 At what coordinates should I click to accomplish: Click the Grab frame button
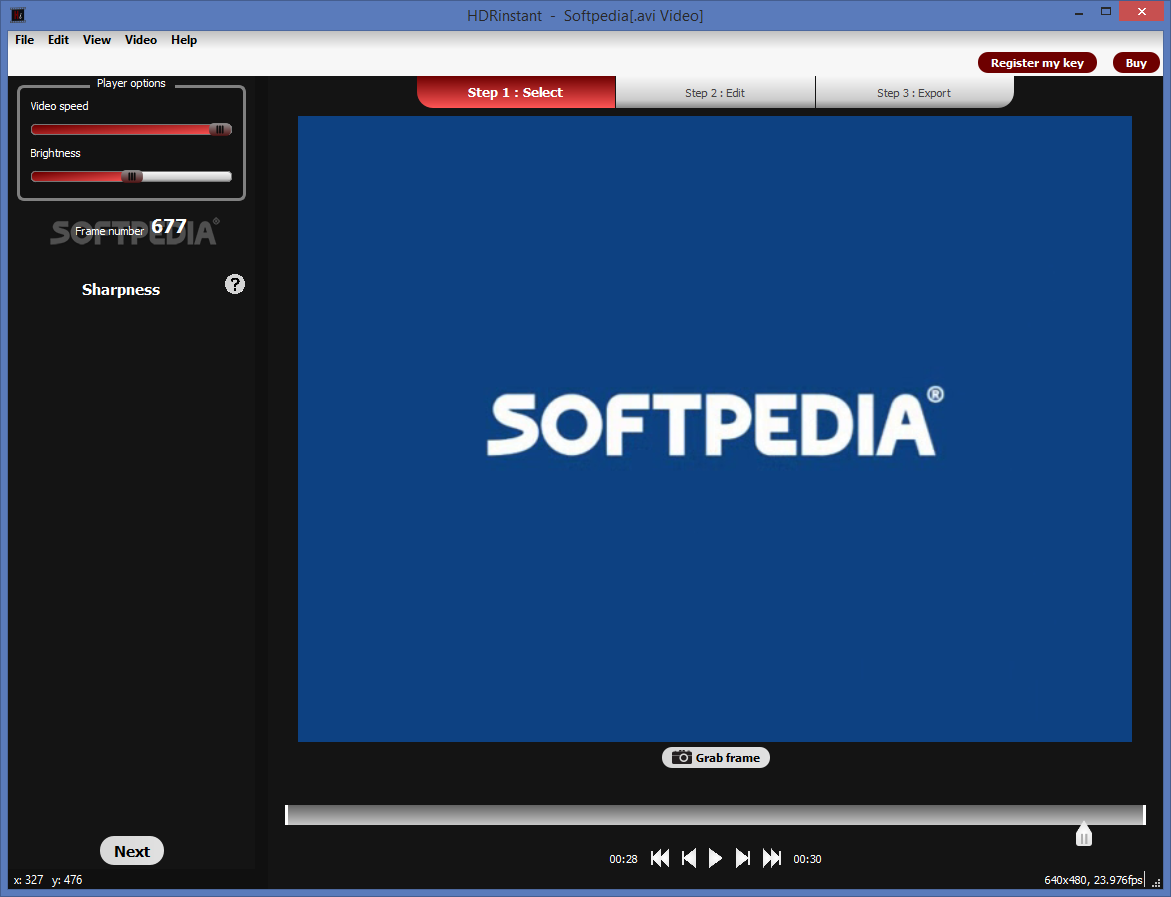pos(715,757)
